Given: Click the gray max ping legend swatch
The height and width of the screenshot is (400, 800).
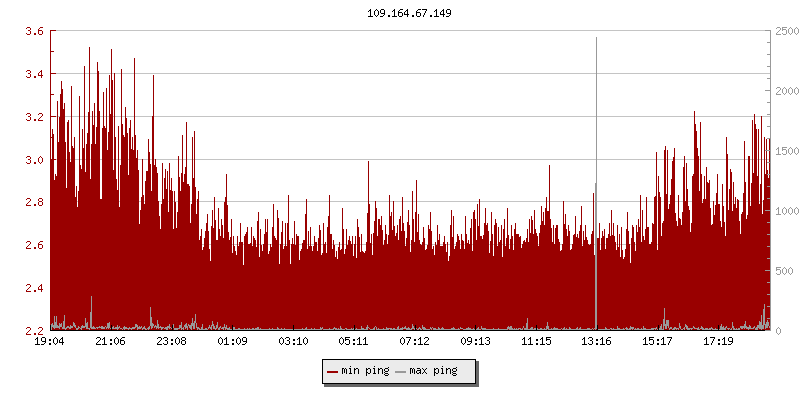Looking at the screenshot, I should [x=401, y=372].
